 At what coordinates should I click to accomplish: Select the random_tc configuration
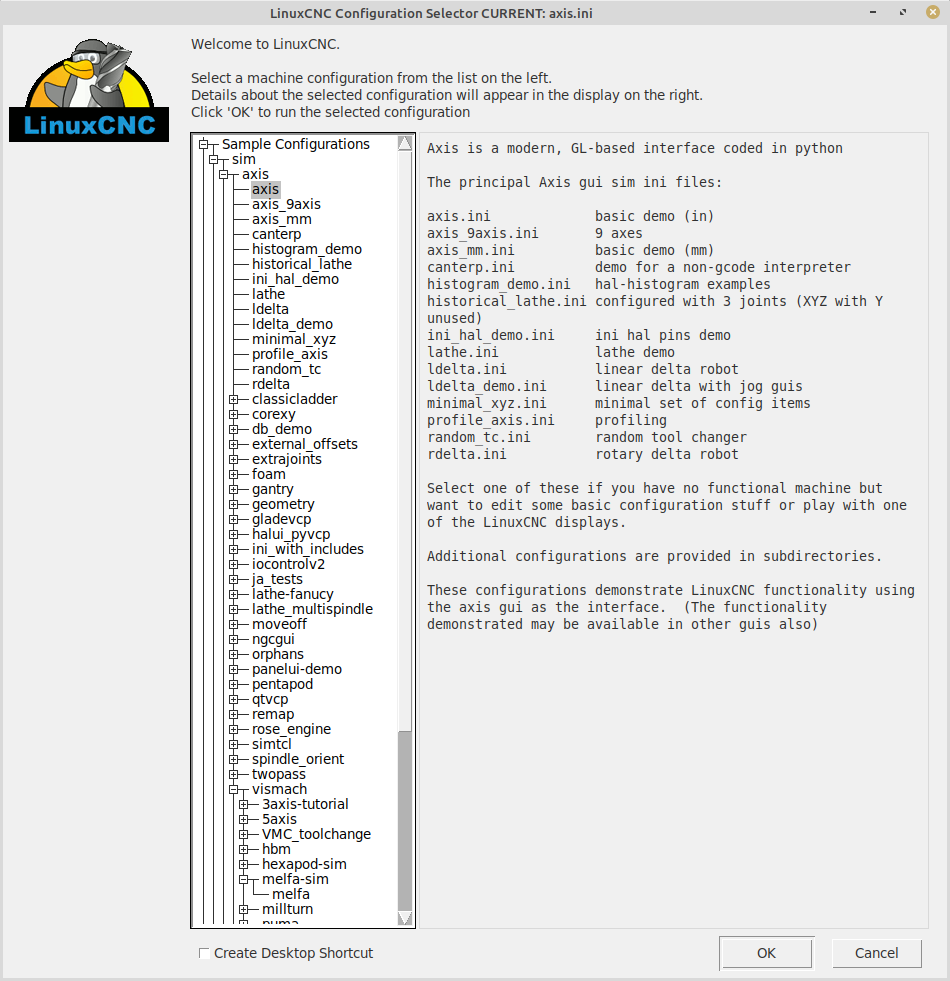(286, 369)
